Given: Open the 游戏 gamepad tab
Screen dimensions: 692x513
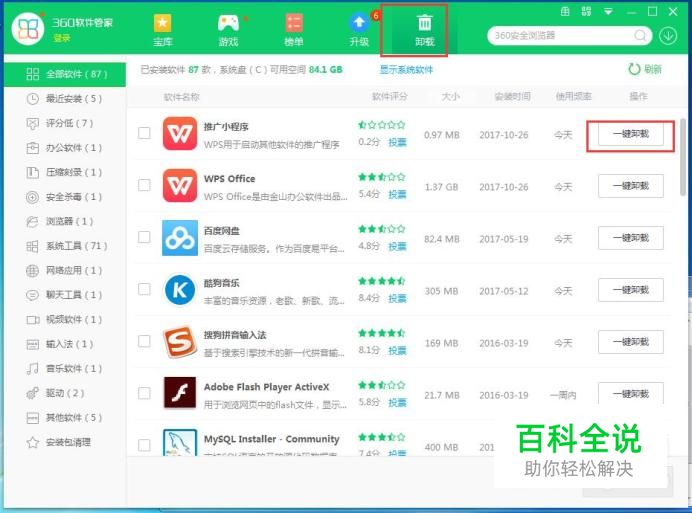Looking at the screenshot, I should click(228, 30).
